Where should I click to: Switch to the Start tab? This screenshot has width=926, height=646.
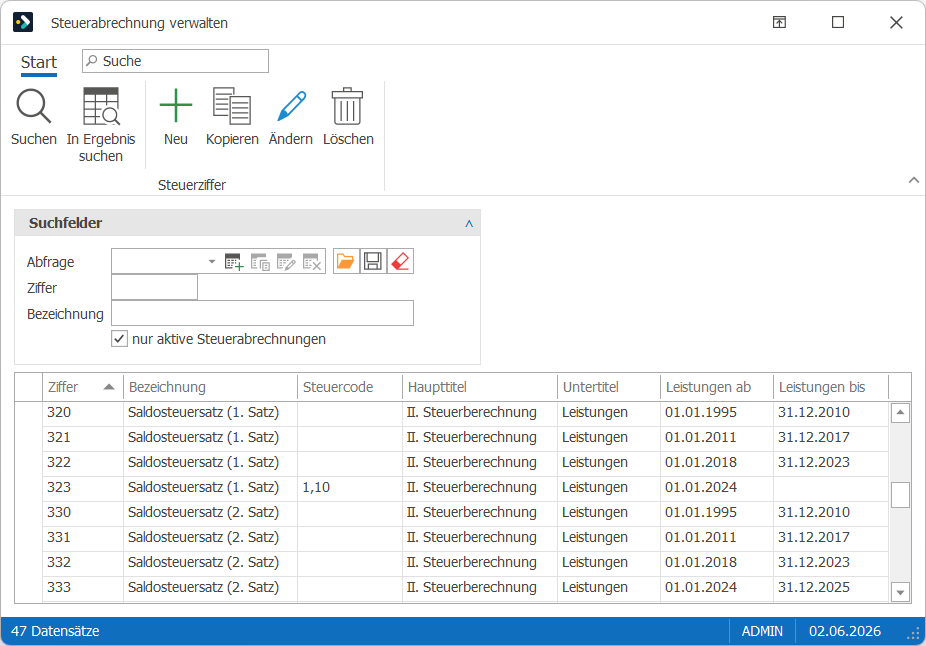coord(39,63)
